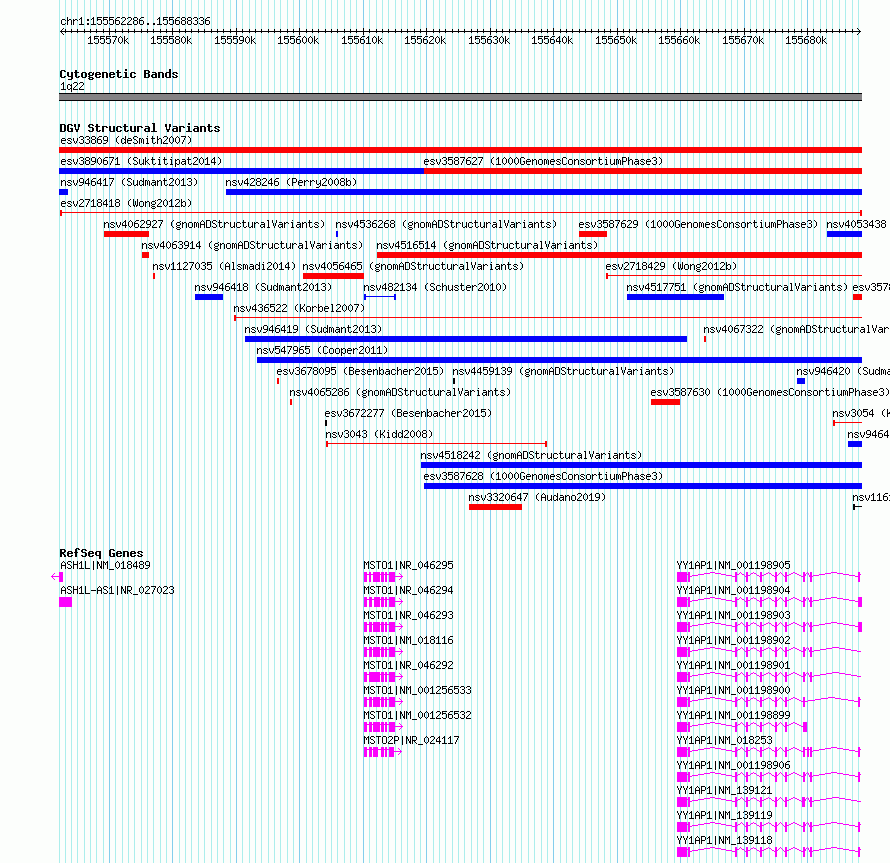This screenshot has height=863, width=890.
Task: Click YY1AP1|NM_001198899 gene label
Action: pyautogui.click(x=733, y=715)
